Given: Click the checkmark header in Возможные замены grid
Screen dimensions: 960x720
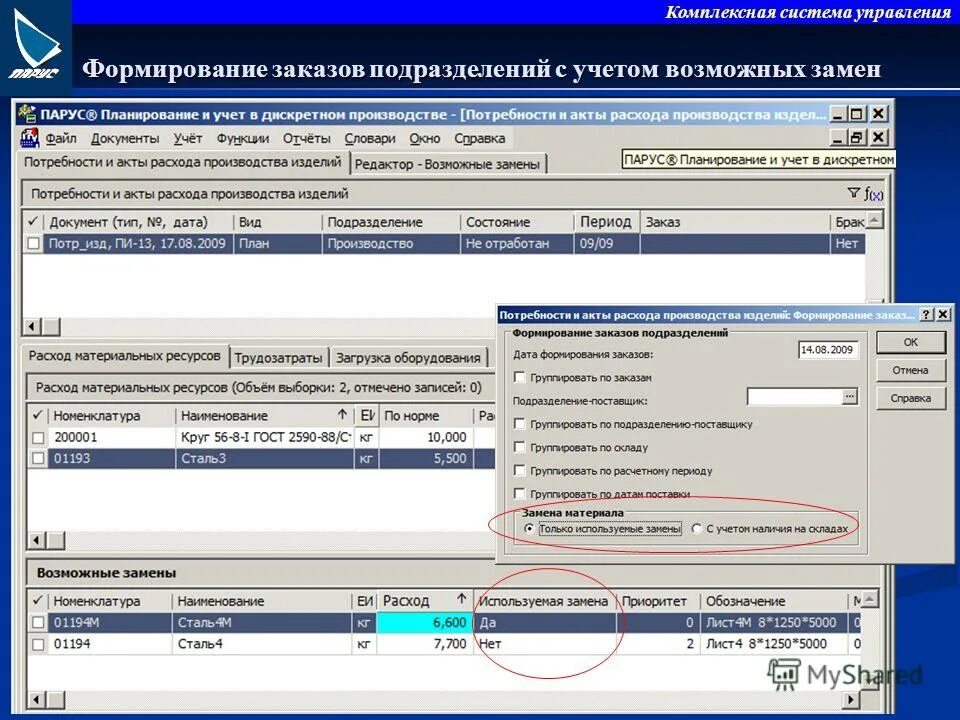Looking at the screenshot, I should tap(37, 602).
